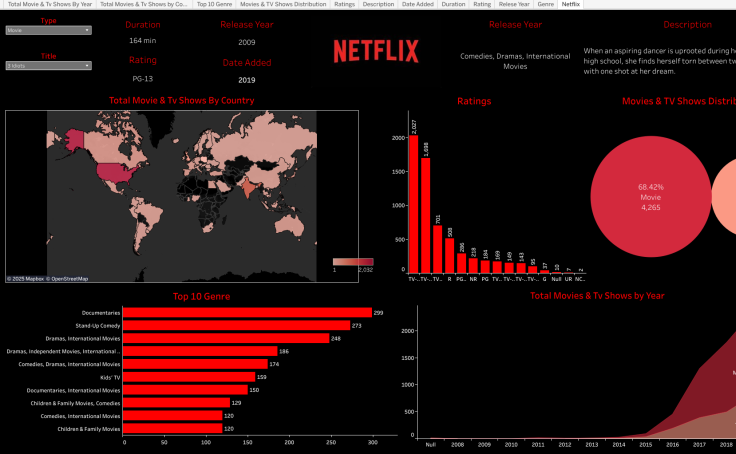This screenshot has height=454, width=736.
Task: Open the Date Added sheet tab
Action: 417,4
